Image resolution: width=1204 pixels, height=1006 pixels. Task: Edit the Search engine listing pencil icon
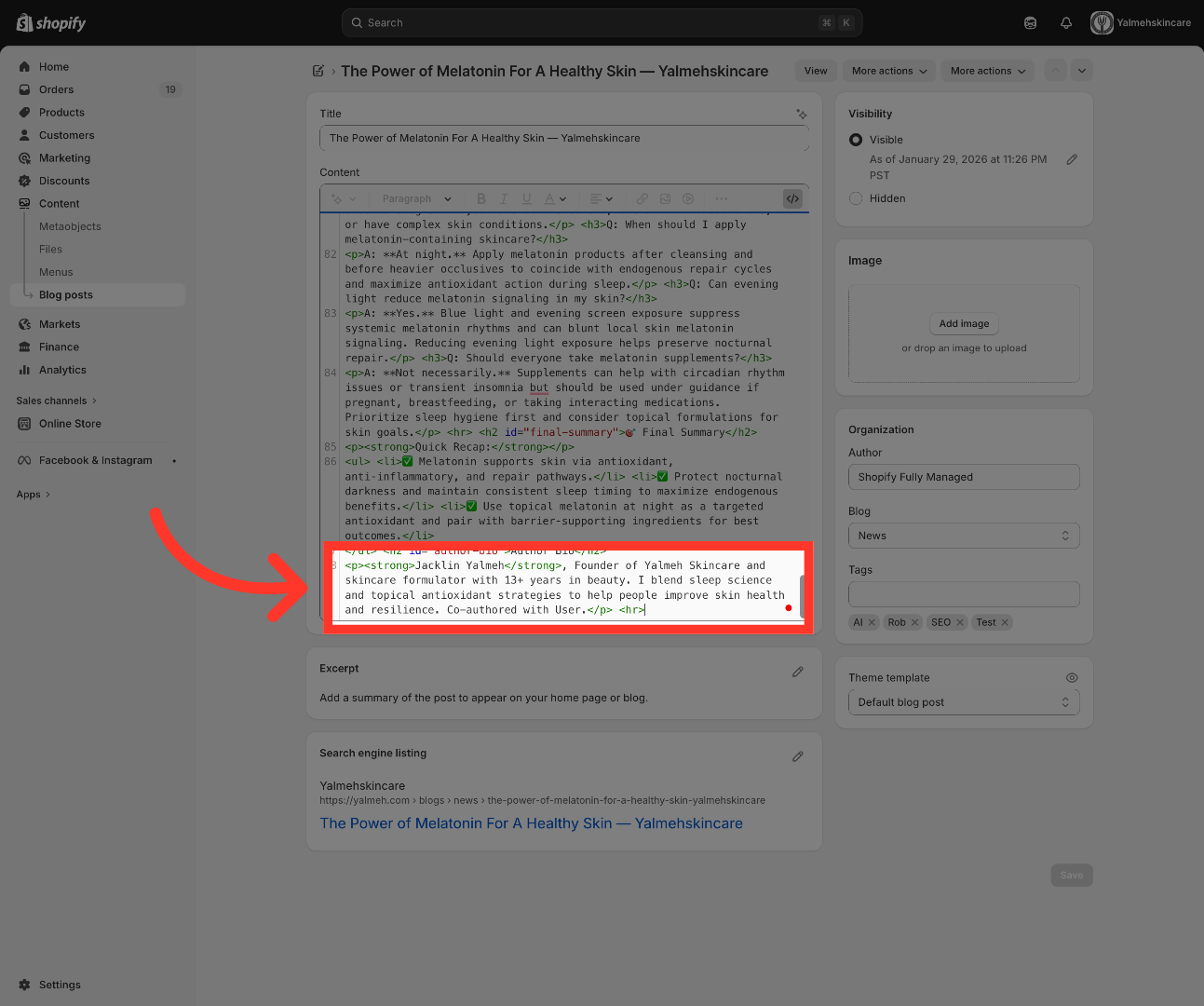pos(798,756)
